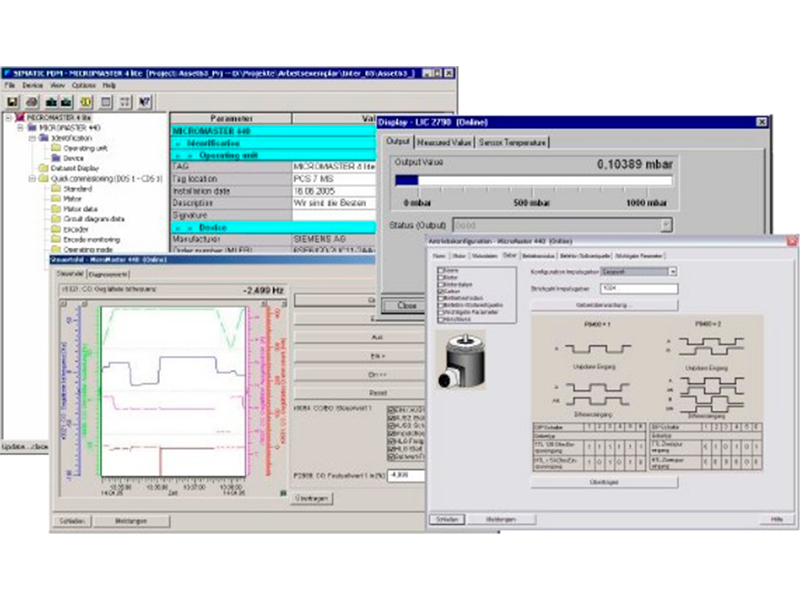Switch to the Measured Value tab
Image resolution: width=800 pixels, height=600 pixels.
click(444, 142)
